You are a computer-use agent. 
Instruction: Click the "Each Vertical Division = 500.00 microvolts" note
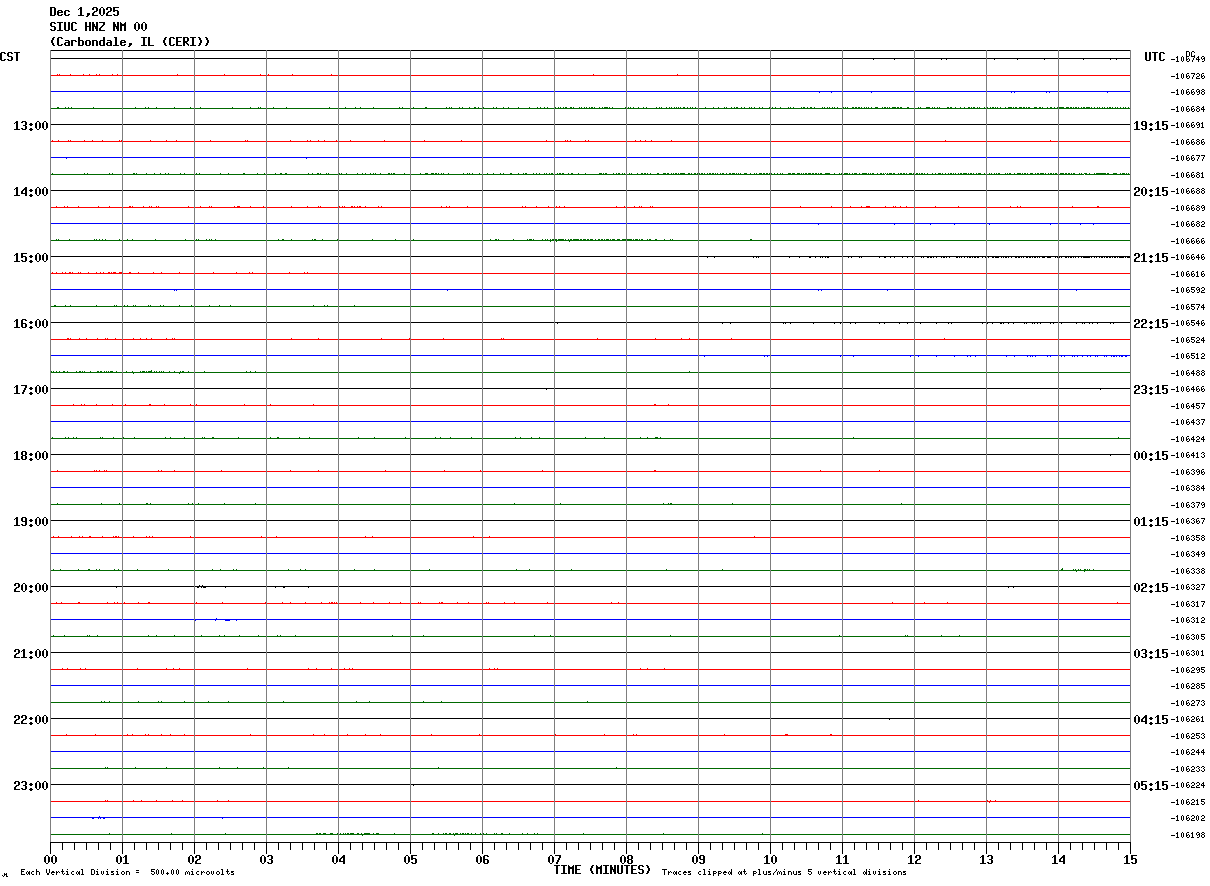pyautogui.click(x=127, y=873)
